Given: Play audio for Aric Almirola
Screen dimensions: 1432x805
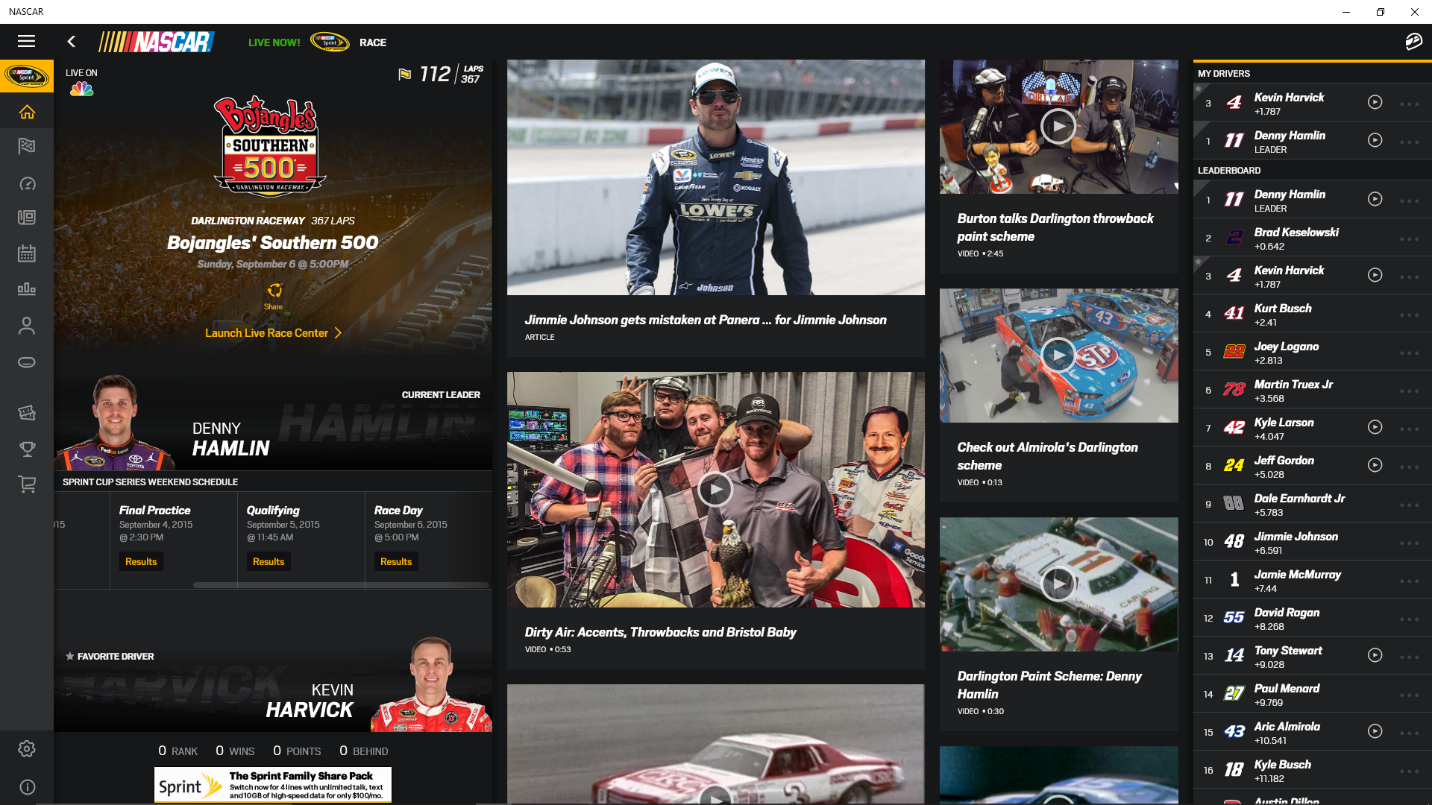Looking at the screenshot, I should click(x=1375, y=731).
